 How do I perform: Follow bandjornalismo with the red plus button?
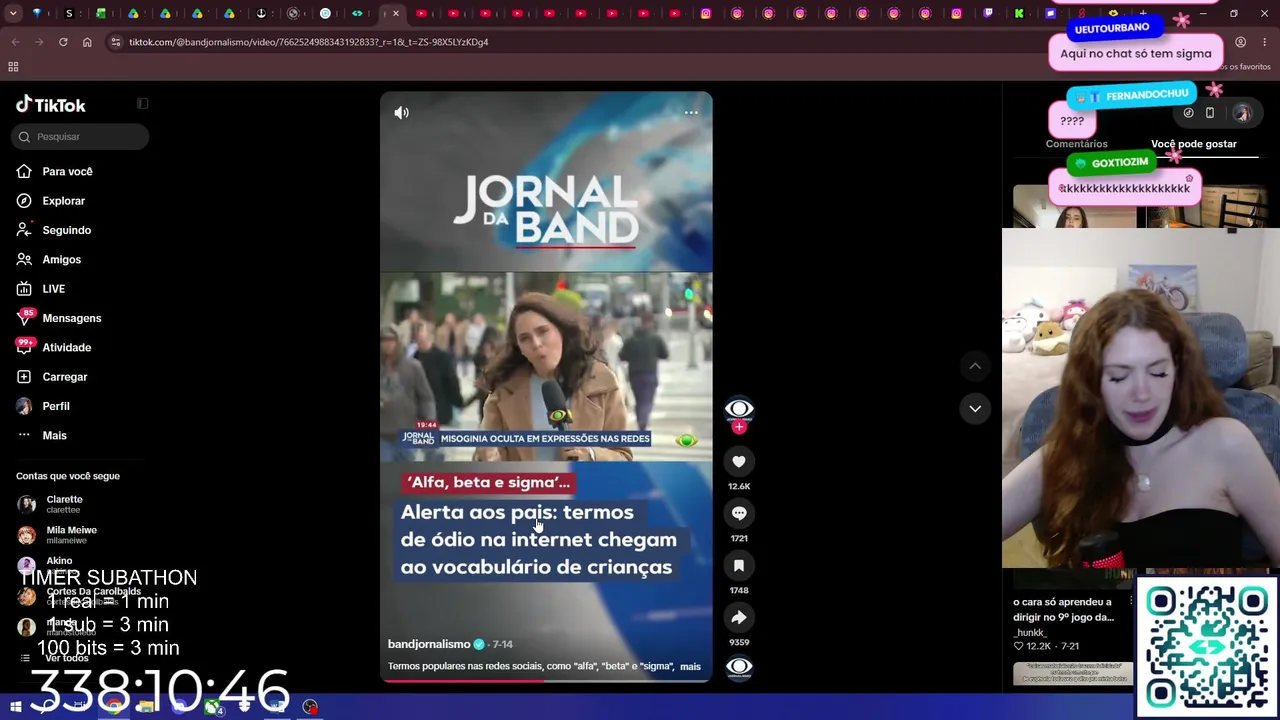pyautogui.click(x=739, y=427)
